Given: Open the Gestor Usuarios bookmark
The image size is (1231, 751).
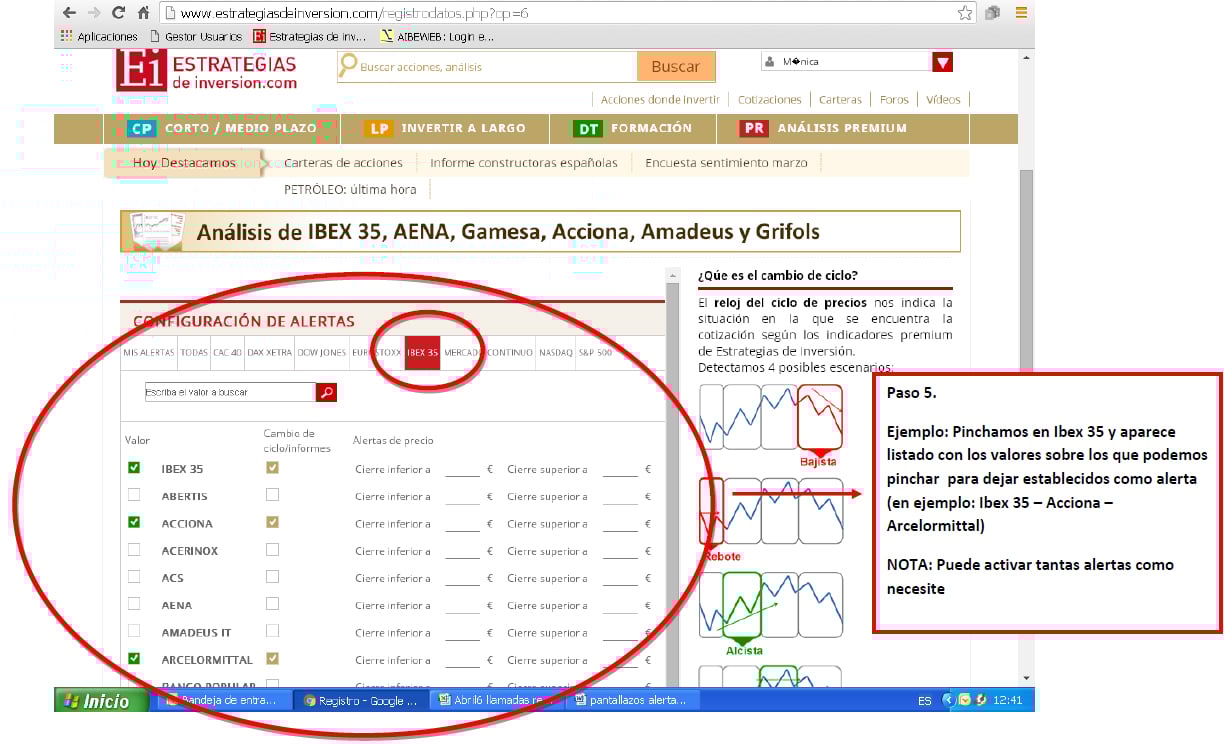Looking at the screenshot, I should [x=195, y=36].
